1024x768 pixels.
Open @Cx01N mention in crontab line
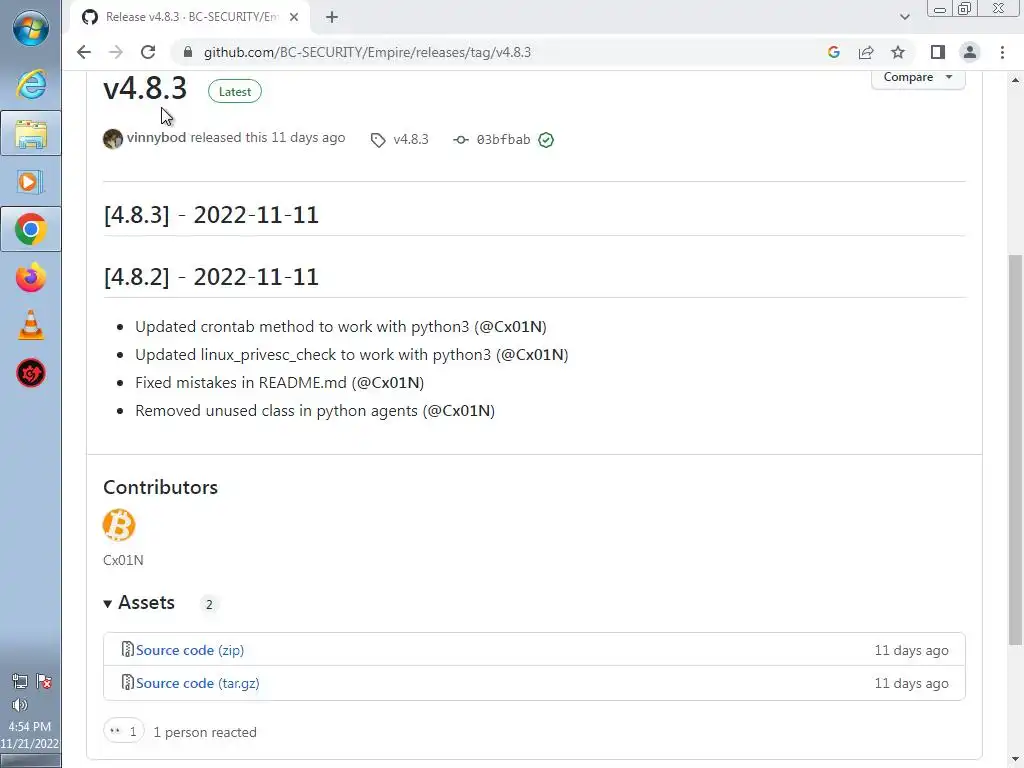coord(511,327)
